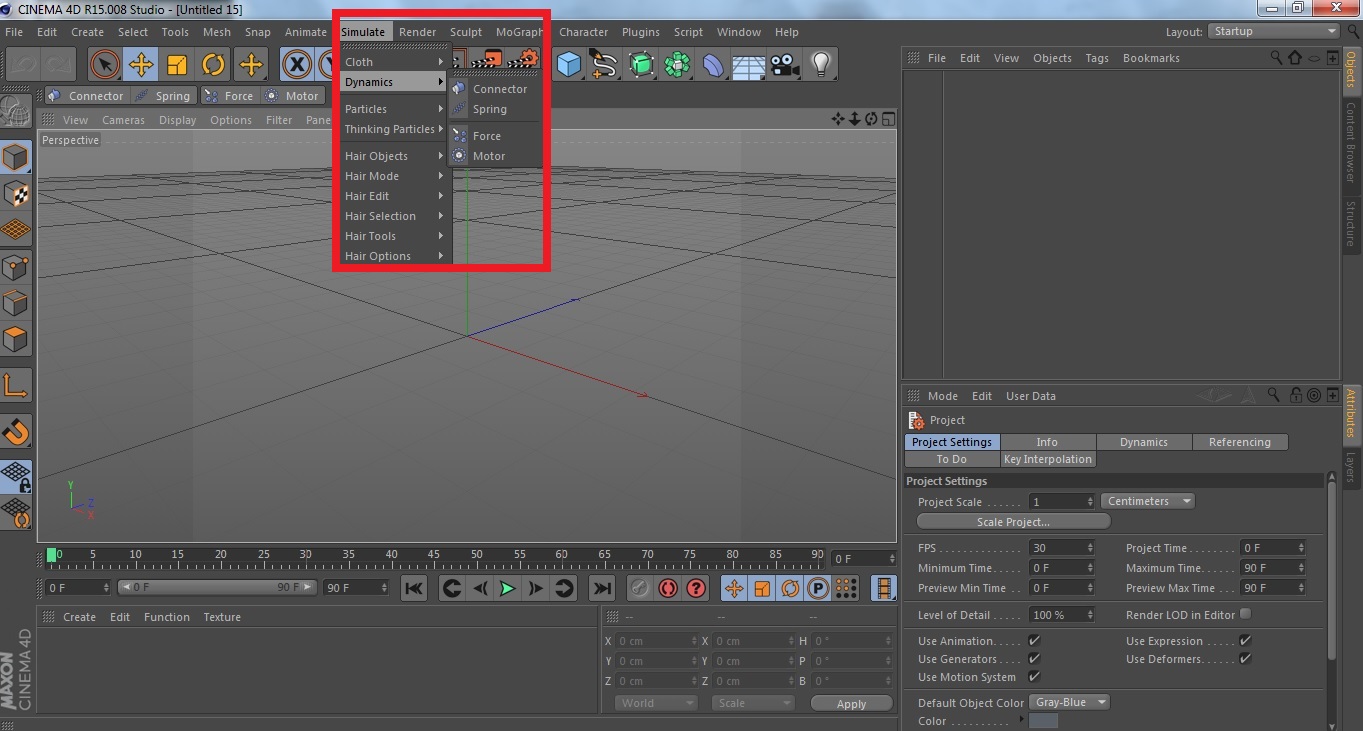Open the Default Object Color dropdown
The height and width of the screenshot is (731, 1363).
tap(1069, 702)
